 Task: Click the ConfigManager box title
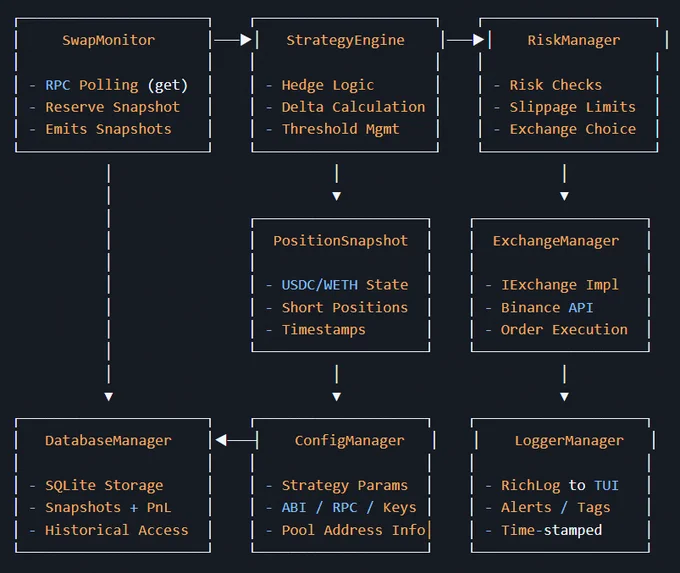(x=350, y=441)
